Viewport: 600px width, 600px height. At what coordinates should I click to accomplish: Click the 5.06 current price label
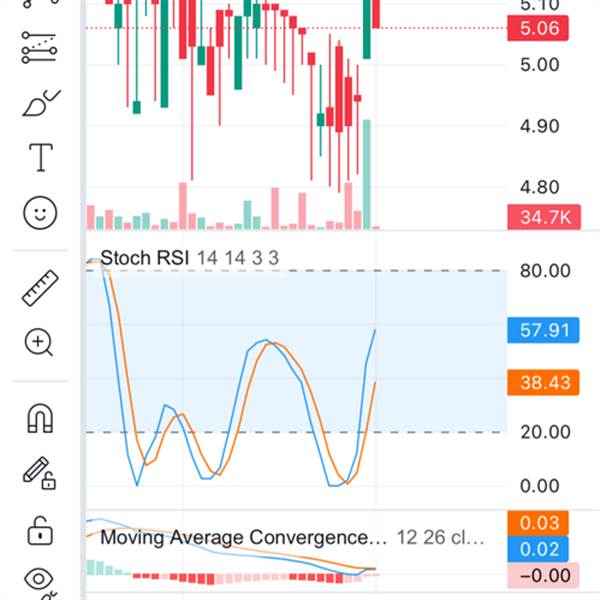pos(538,28)
